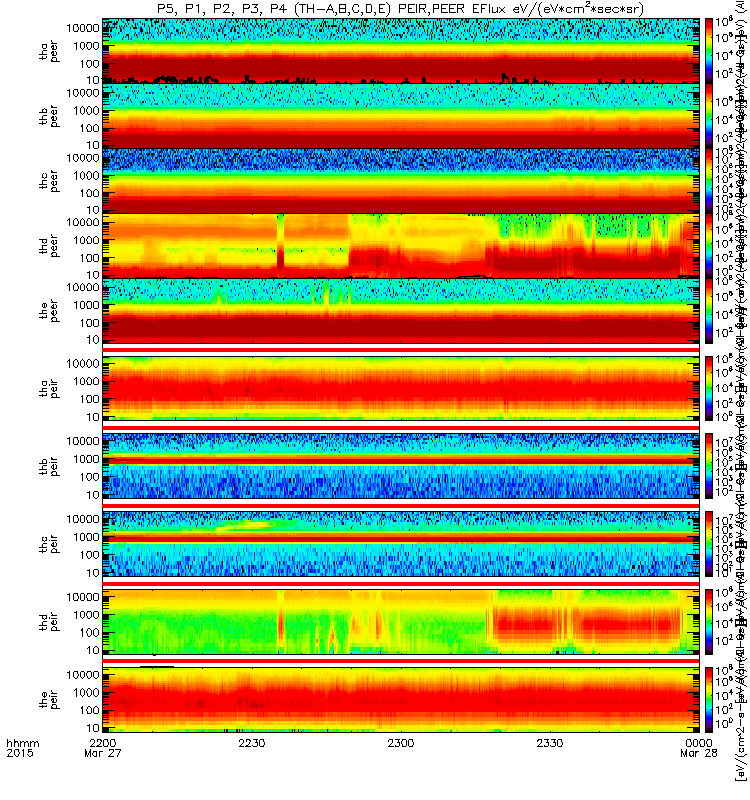Click the 'hhmm' axis unit label
This screenshot has height=800, width=750.
click(23, 743)
